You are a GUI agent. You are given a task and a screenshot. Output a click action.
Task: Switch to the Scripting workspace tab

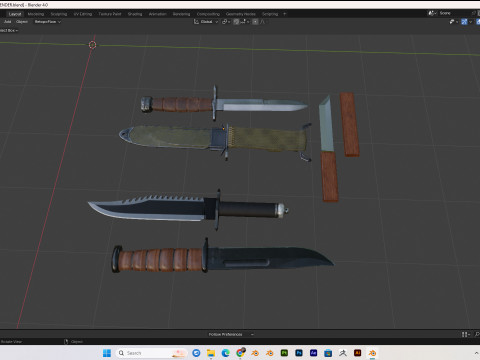coord(270,14)
